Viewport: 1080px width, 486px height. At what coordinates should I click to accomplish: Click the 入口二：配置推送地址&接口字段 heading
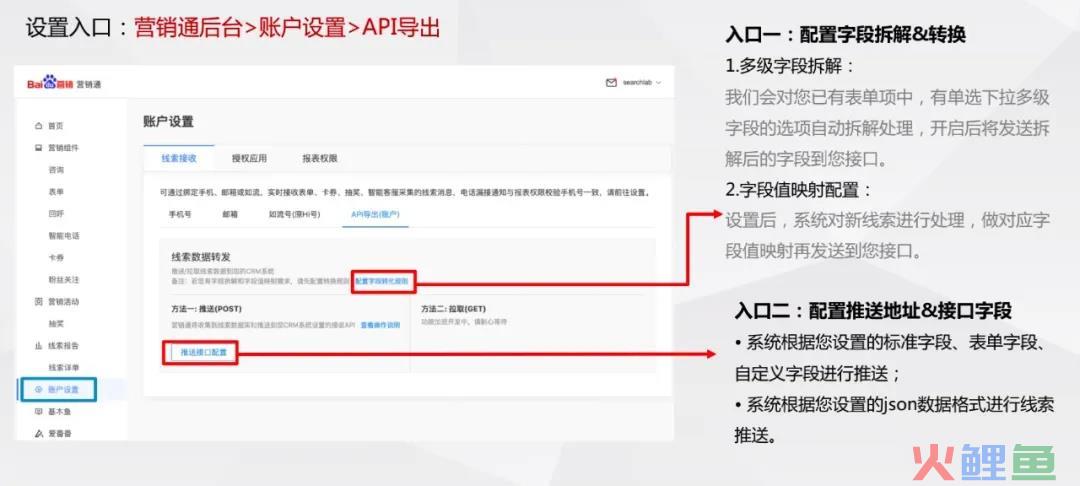(x=873, y=310)
